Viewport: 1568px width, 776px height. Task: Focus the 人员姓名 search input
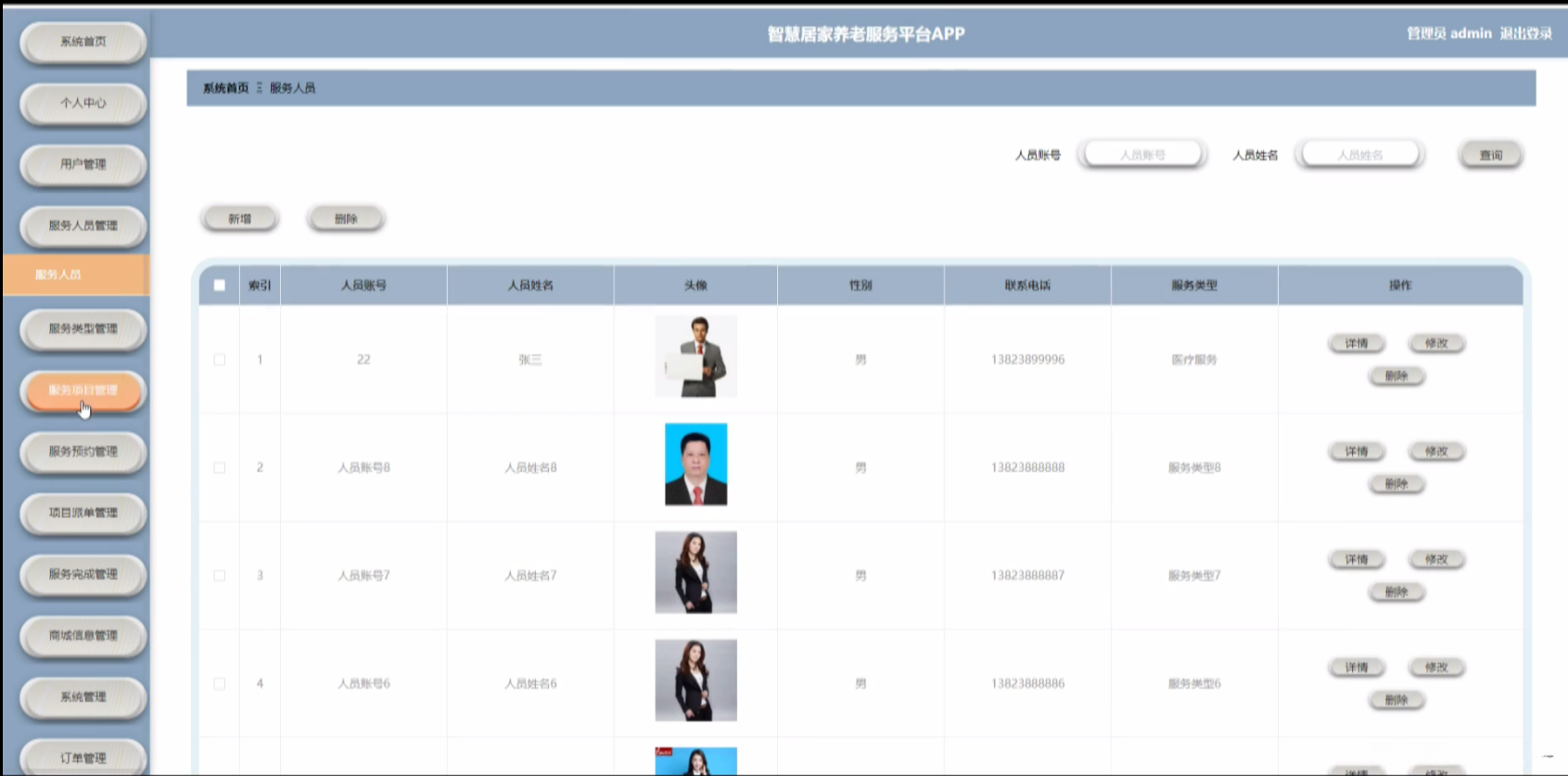click(1360, 155)
